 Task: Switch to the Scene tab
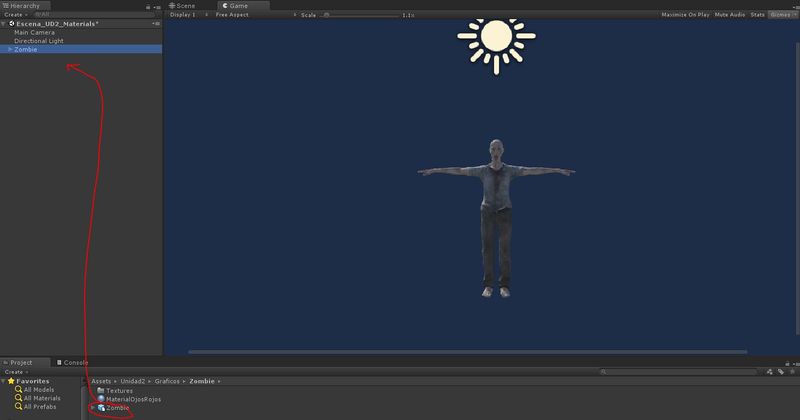(182, 6)
